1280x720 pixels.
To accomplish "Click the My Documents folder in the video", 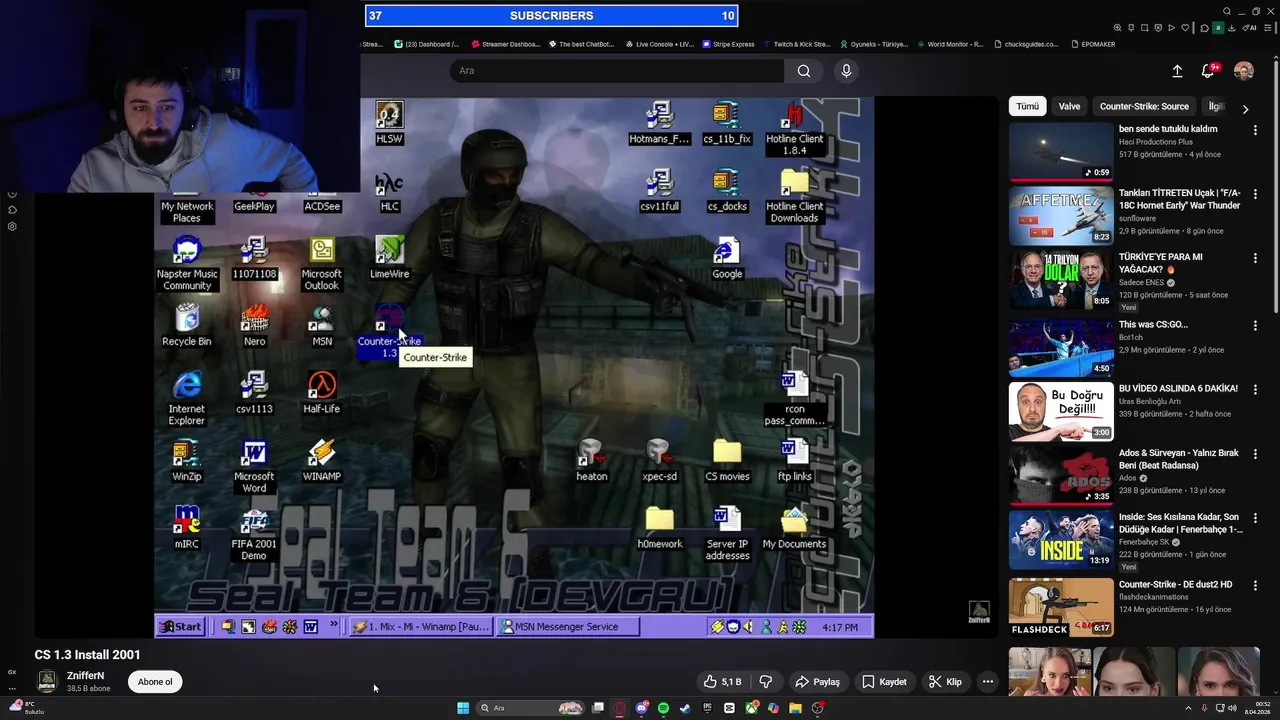I will point(794,528).
